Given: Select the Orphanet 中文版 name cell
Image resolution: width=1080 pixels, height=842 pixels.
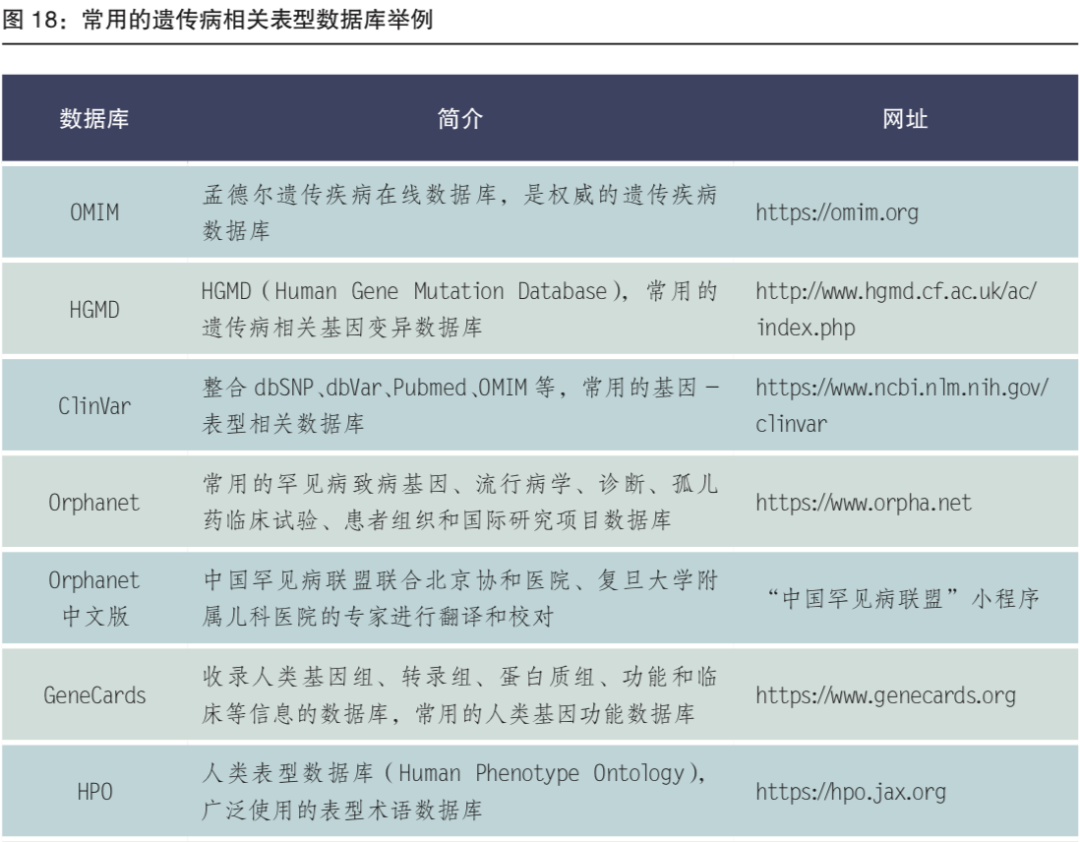Looking at the screenshot, I should pos(94,598).
